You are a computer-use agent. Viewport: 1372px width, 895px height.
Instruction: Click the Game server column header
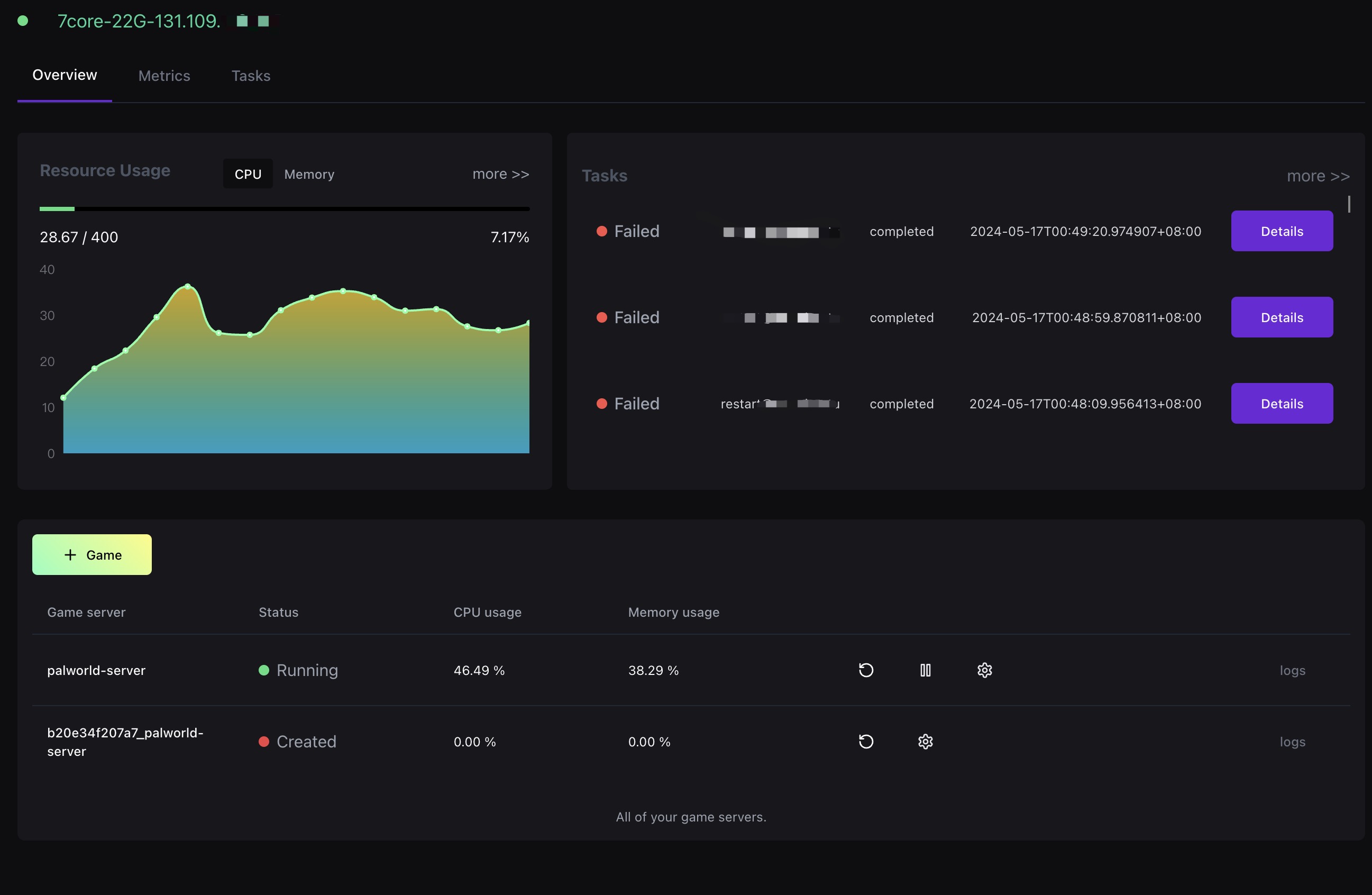(86, 613)
